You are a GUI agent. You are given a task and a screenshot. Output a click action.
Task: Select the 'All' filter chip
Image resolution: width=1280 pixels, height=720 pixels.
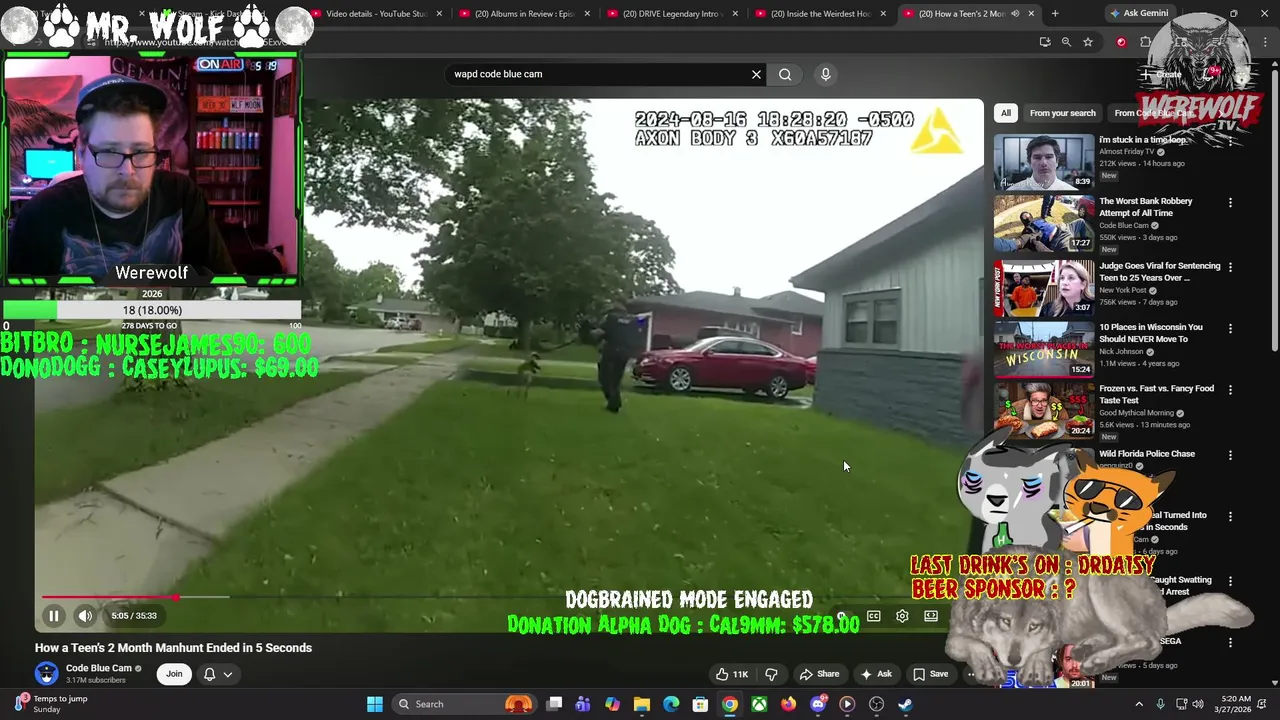(x=1006, y=113)
